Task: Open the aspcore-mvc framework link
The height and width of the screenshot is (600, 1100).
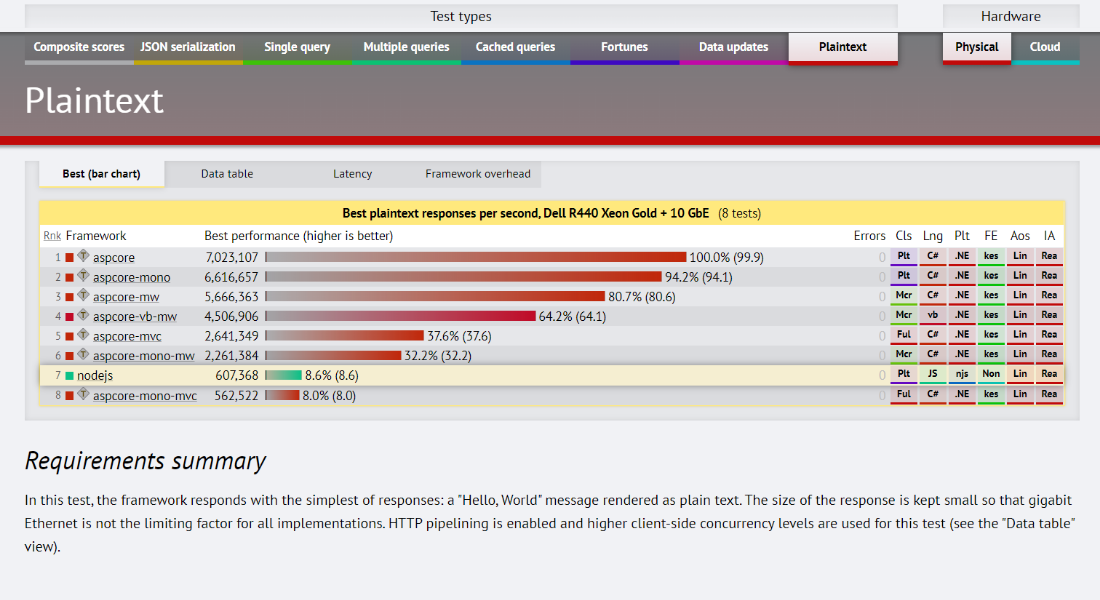Action: [x=127, y=336]
